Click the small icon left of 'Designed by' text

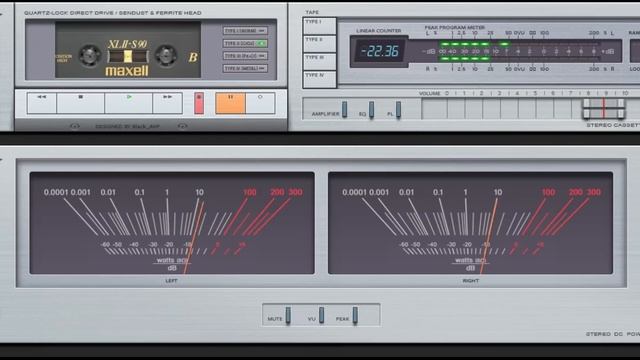(x=75, y=126)
